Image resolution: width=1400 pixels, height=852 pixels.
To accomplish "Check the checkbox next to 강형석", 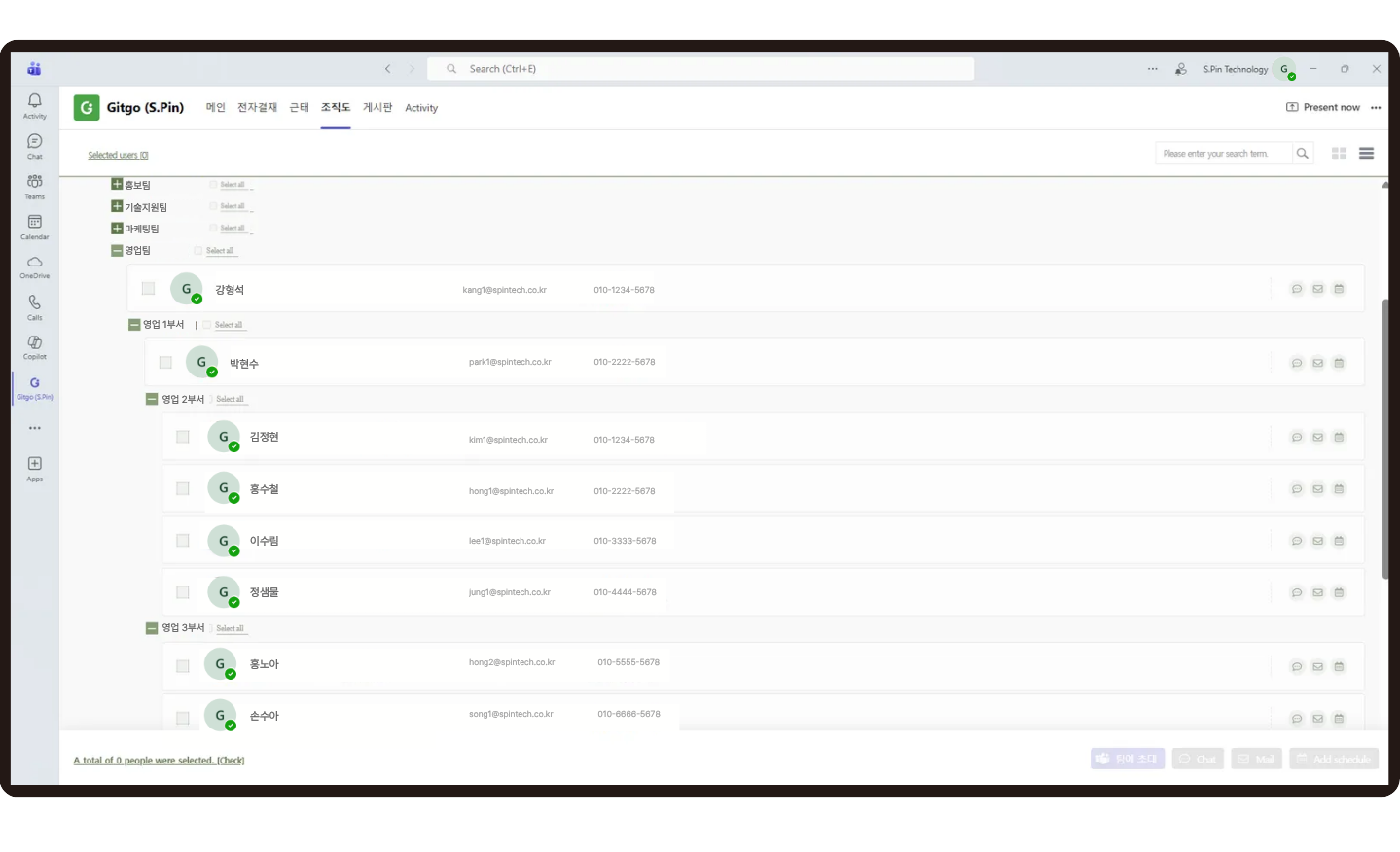I will pos(148,288).
